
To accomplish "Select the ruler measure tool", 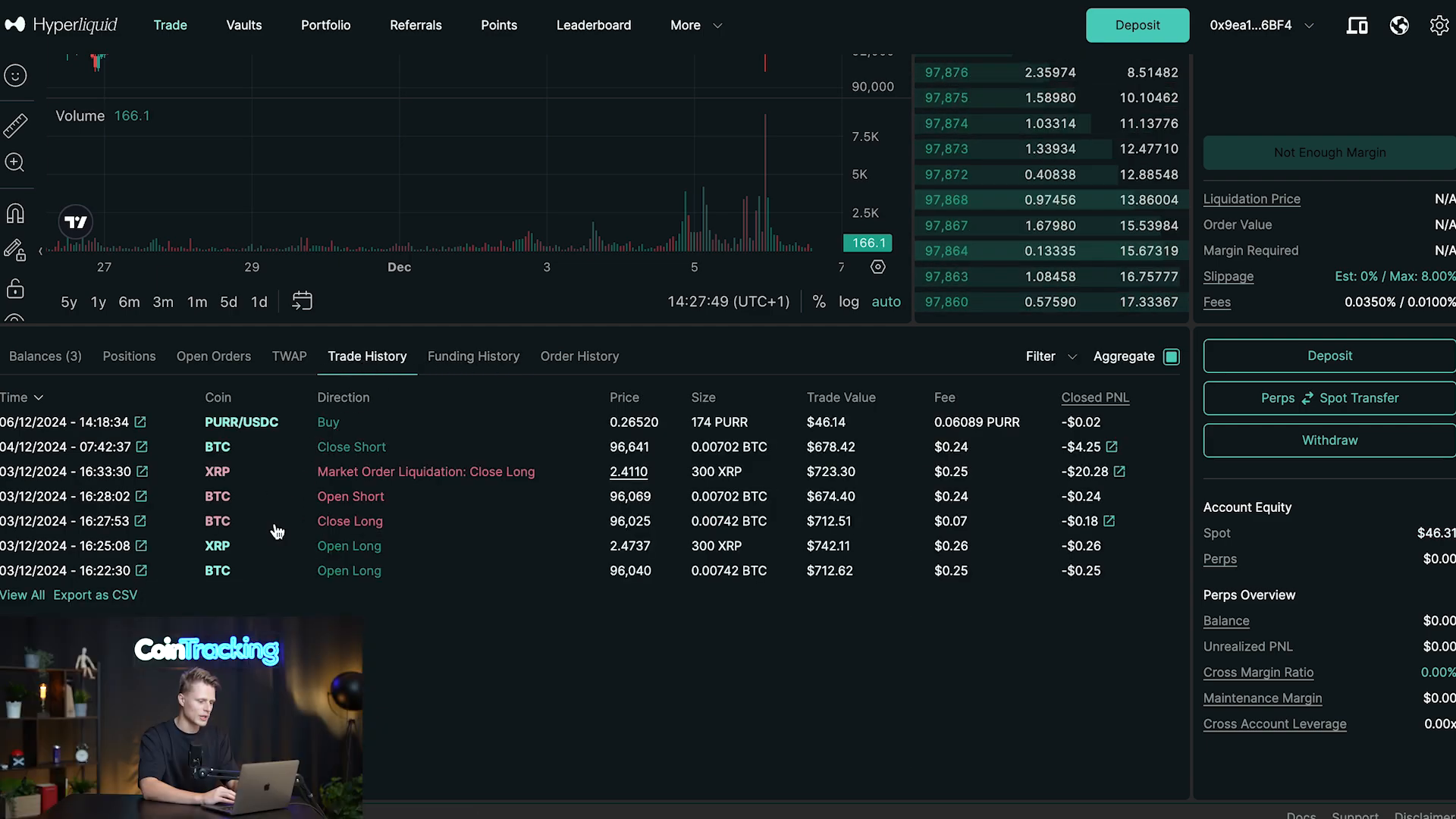I will tap(15, 125).
